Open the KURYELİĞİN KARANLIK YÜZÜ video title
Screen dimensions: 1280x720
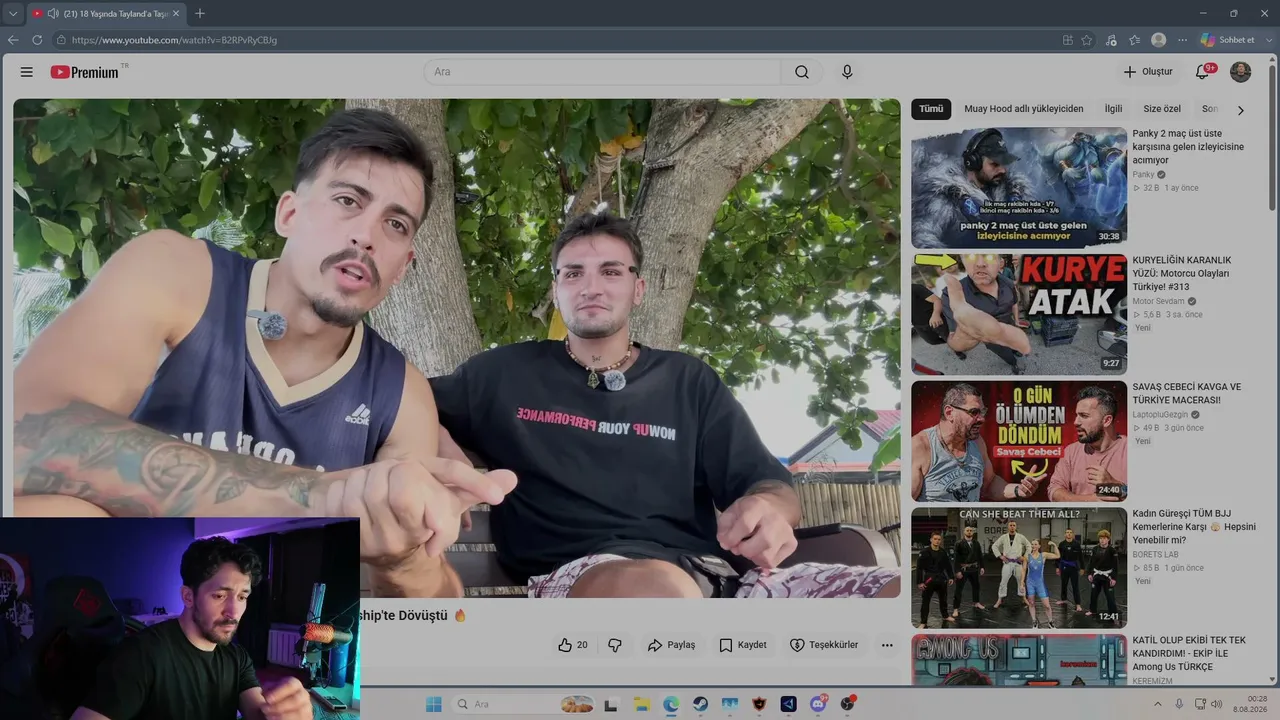[1182, 273]
